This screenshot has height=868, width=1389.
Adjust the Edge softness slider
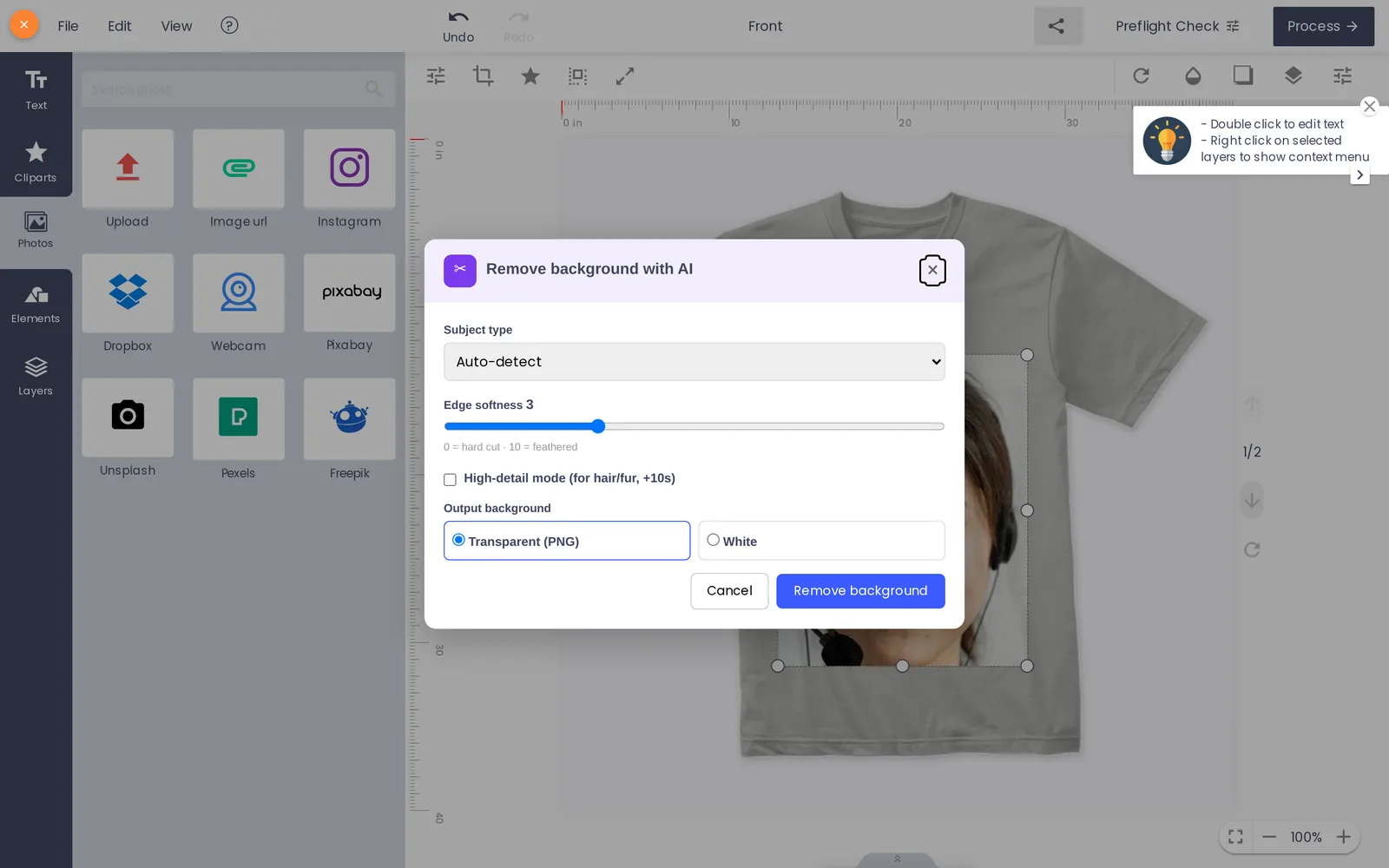pyautogui.click(x=694, y=426)
